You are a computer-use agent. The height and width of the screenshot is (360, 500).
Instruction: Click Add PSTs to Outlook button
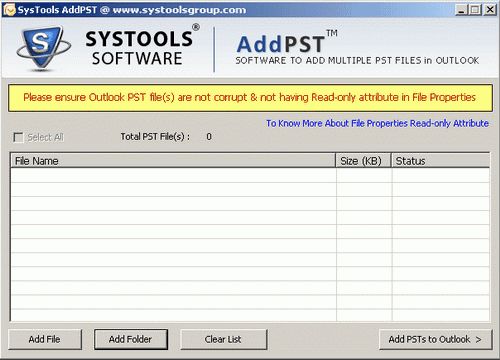[x=435, y=339]
